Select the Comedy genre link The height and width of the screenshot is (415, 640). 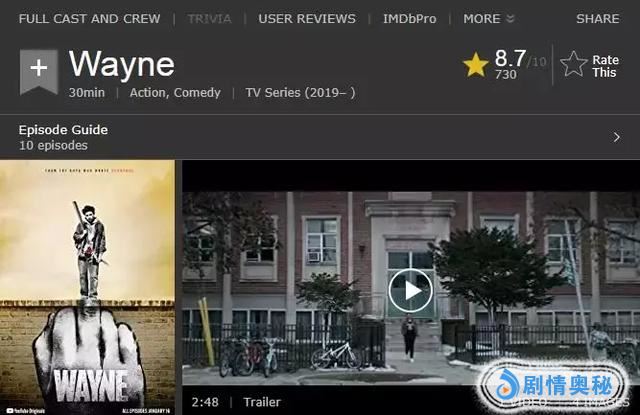pyautogui.click(x=197, y=93)
